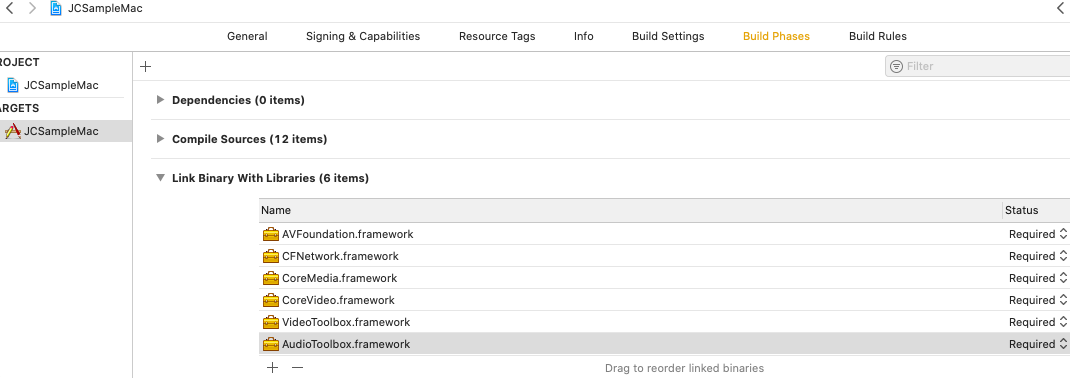Select the VideoToolbox.framework row
1070x378 pixels.
coord(665,322)
